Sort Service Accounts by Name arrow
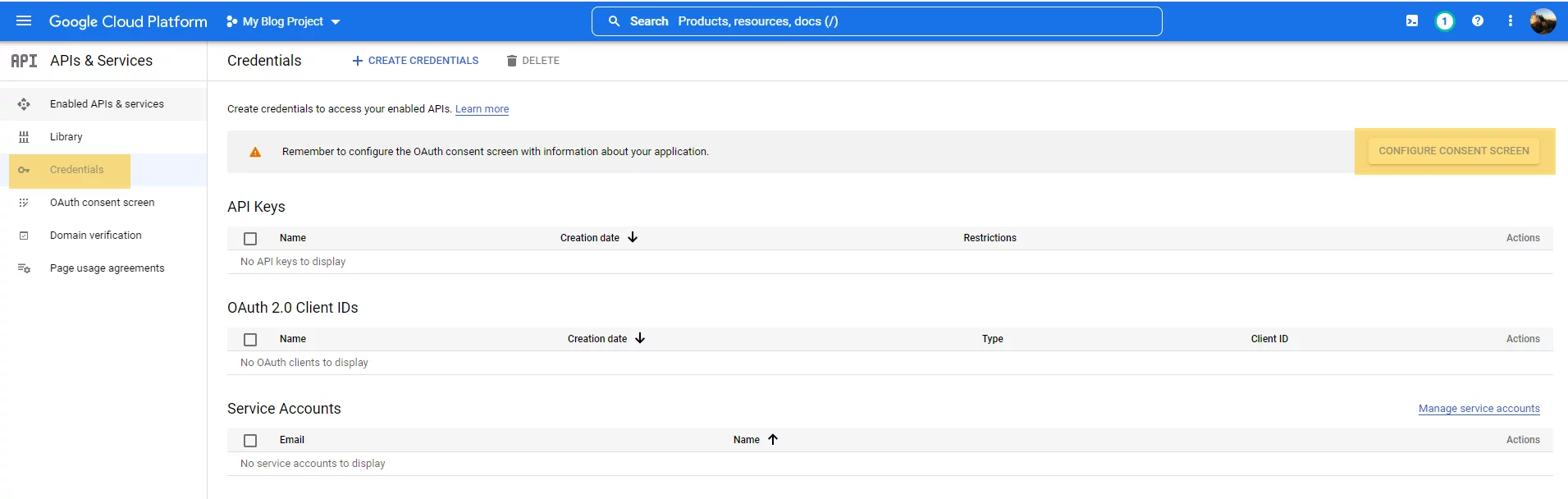Viewport: 1568px width, 499px height. click(773, 439)
